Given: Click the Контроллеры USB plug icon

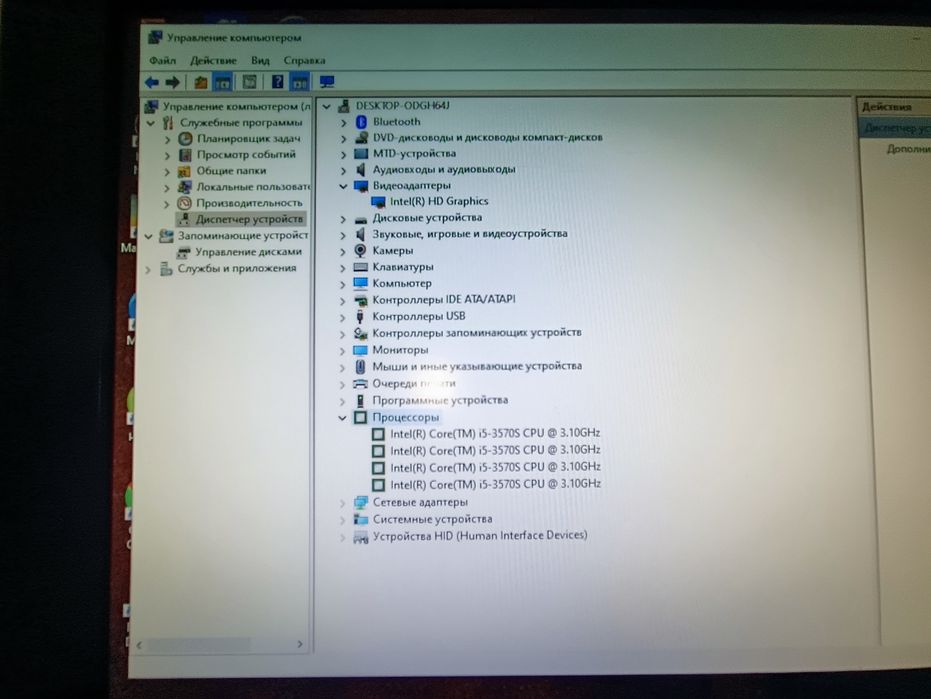Looking at the screenshot, I should click(x=359, y=317).
